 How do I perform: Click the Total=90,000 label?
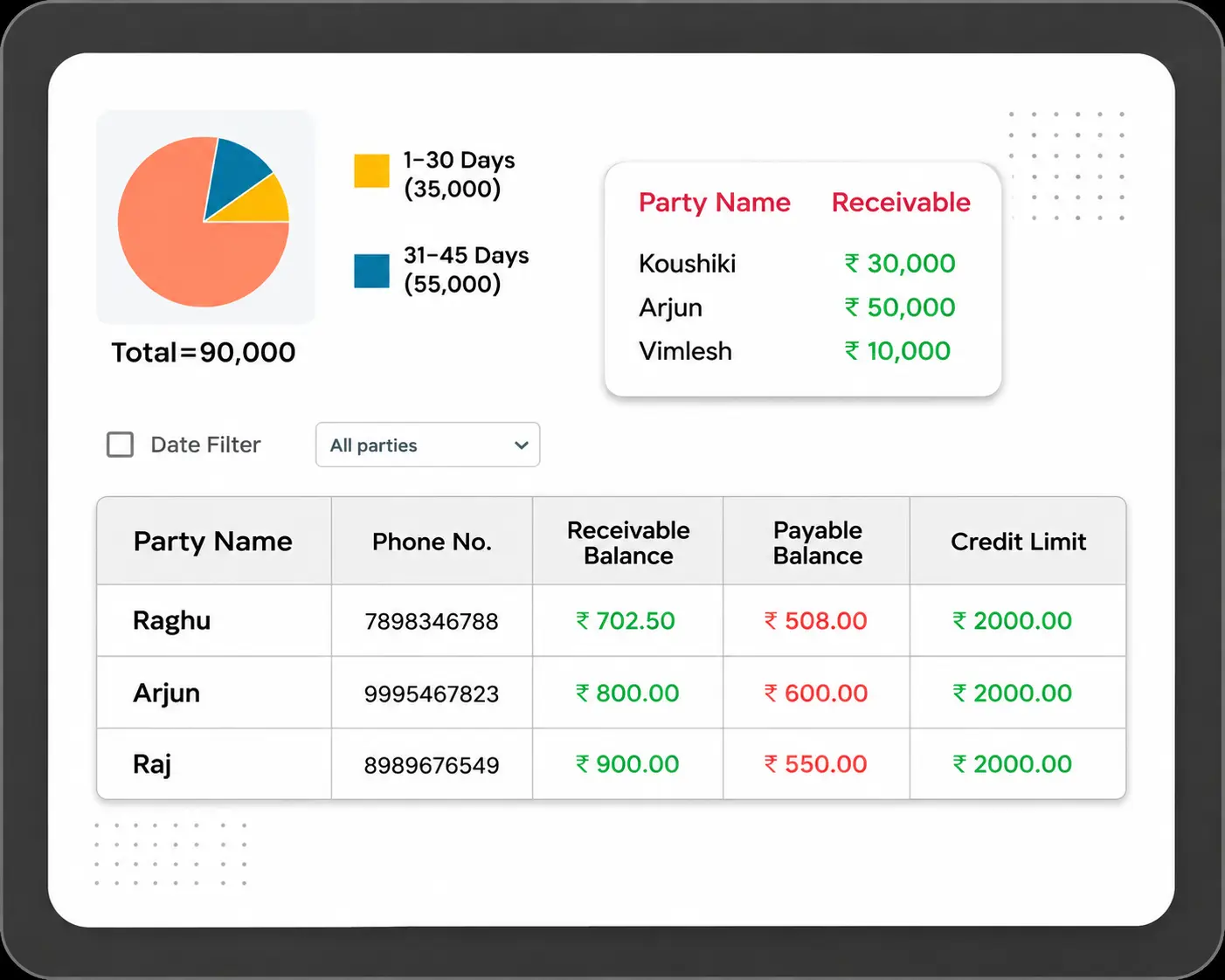click(204, 352)
